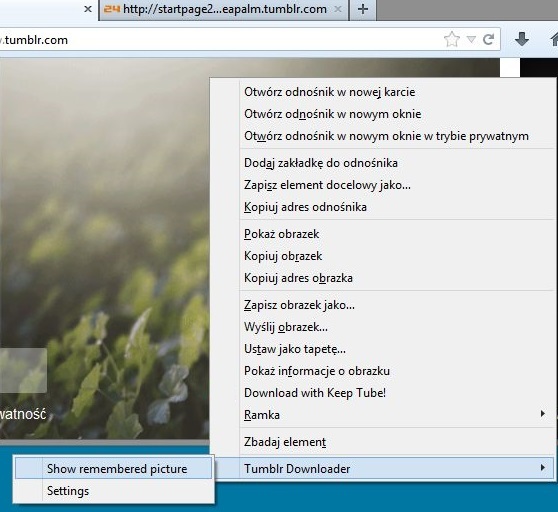This screenshot has width=558, height=512.
Task: Expand the Ramka submenu arrow
Action: click(542, 414)
